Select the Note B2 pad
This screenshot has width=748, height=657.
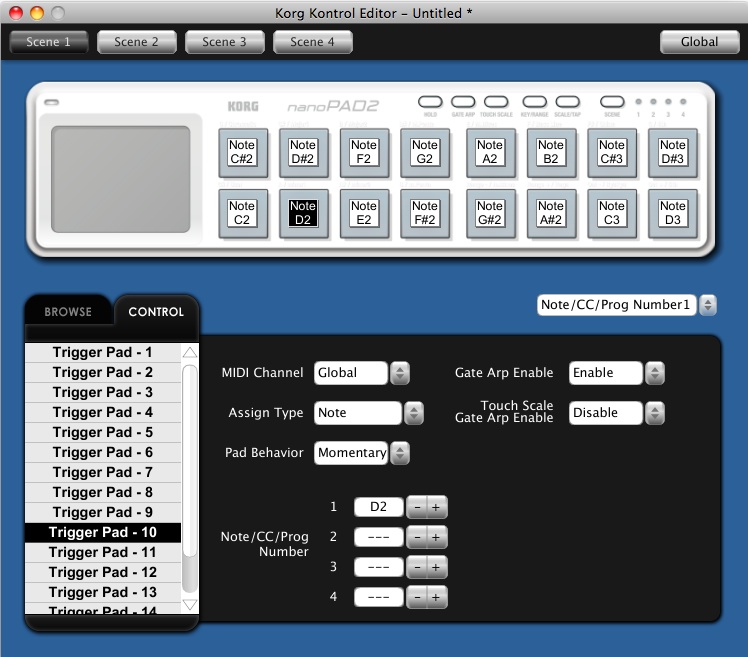point(551,153)
